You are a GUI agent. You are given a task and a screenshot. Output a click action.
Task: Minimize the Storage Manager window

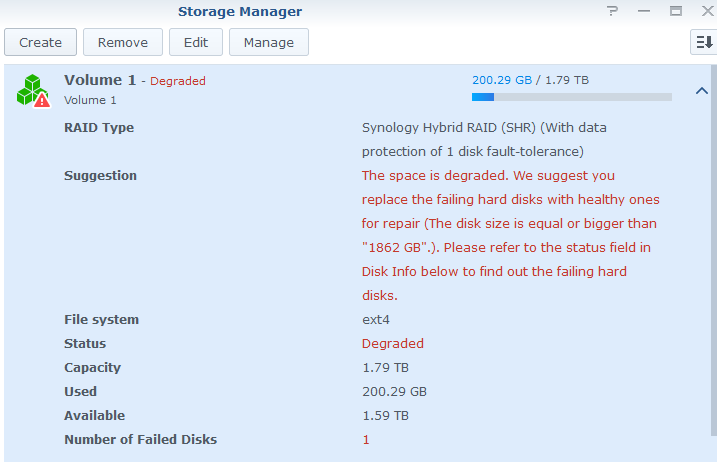(x=644, y=12)
